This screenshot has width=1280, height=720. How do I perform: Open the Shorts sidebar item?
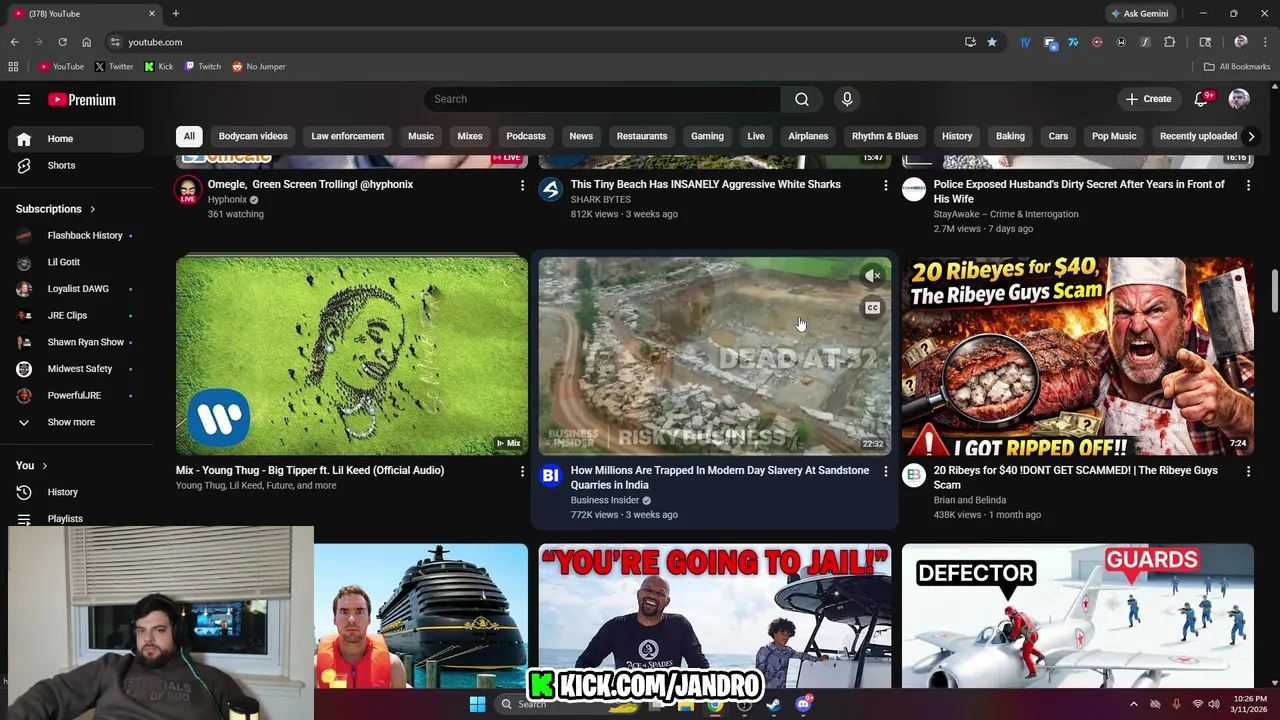[76, 165]
